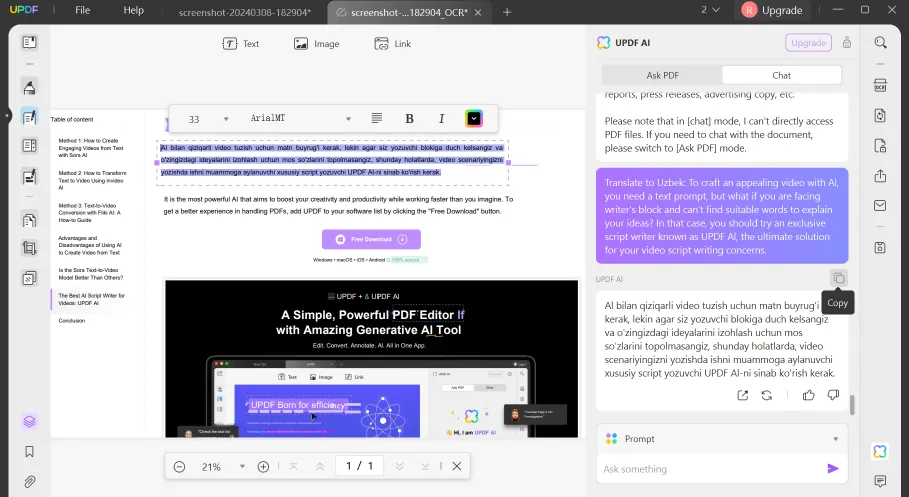Dislike the AI response with thumbs down
This screenshot has height=497, width=909.
pos(833,396)
